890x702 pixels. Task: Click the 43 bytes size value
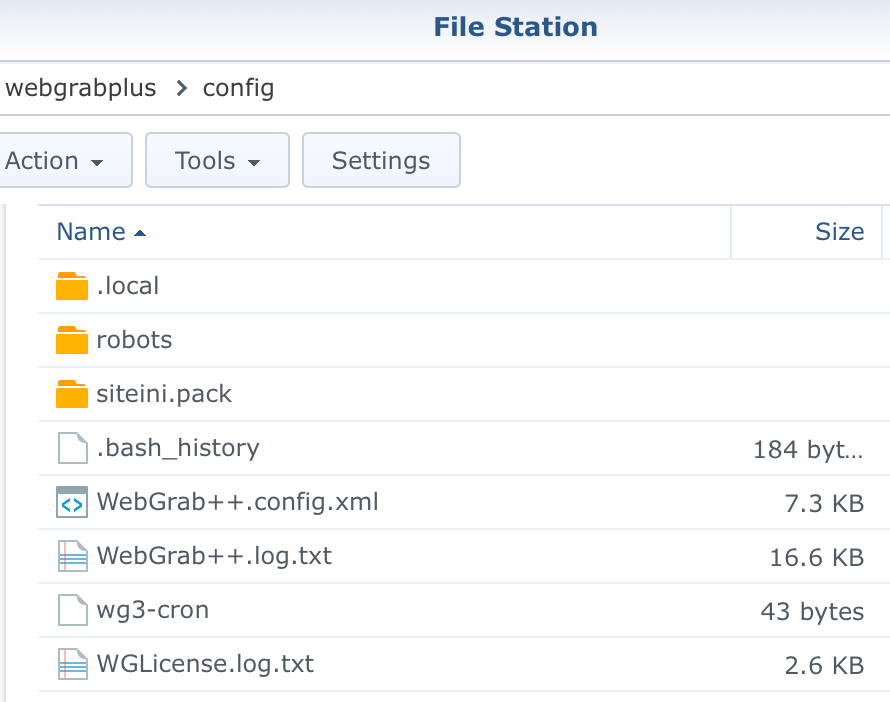click(x=812, y=611)
